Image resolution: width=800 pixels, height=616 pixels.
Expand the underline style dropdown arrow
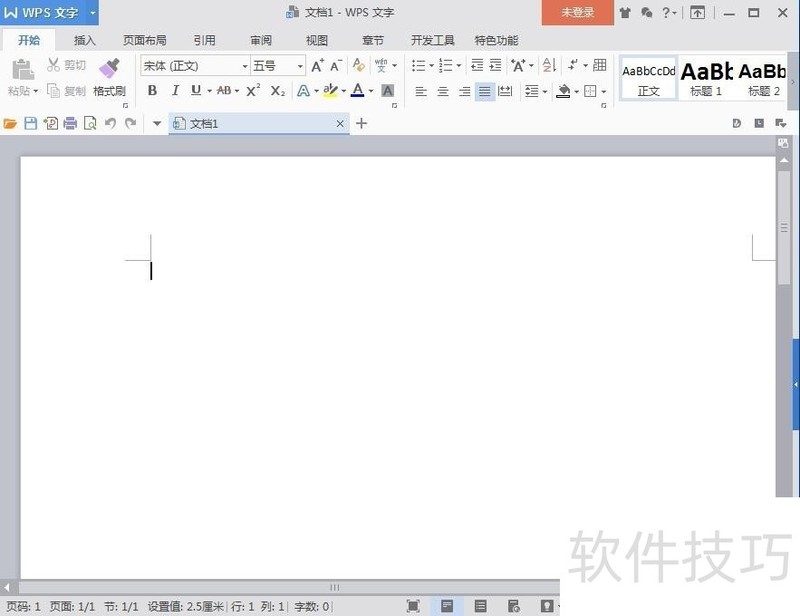tap(208, 91)
